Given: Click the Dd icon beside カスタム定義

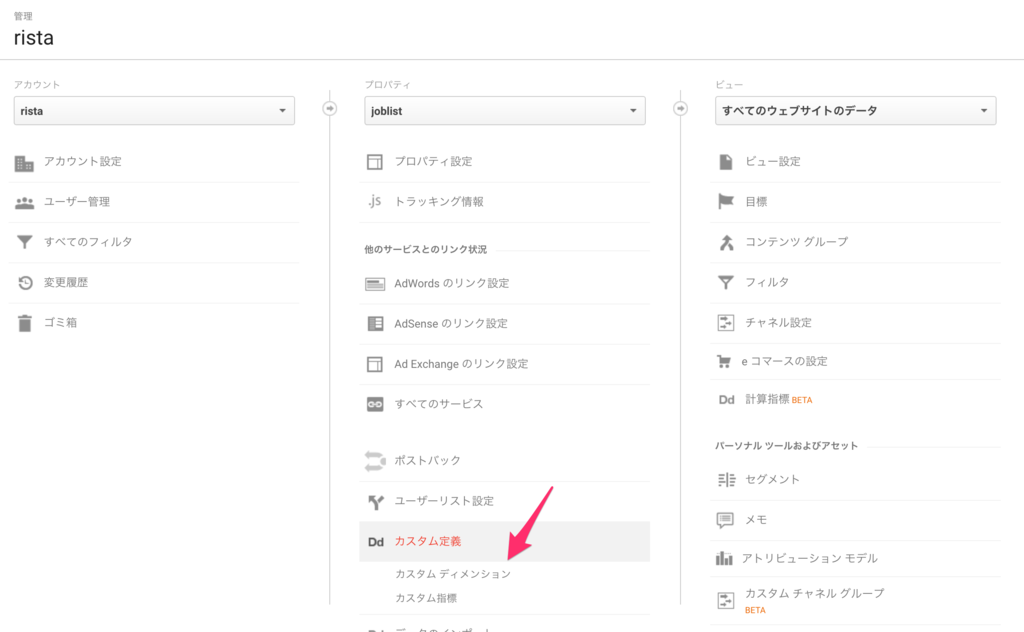Looking at the screenshot, I should click(x=376, y=542).
